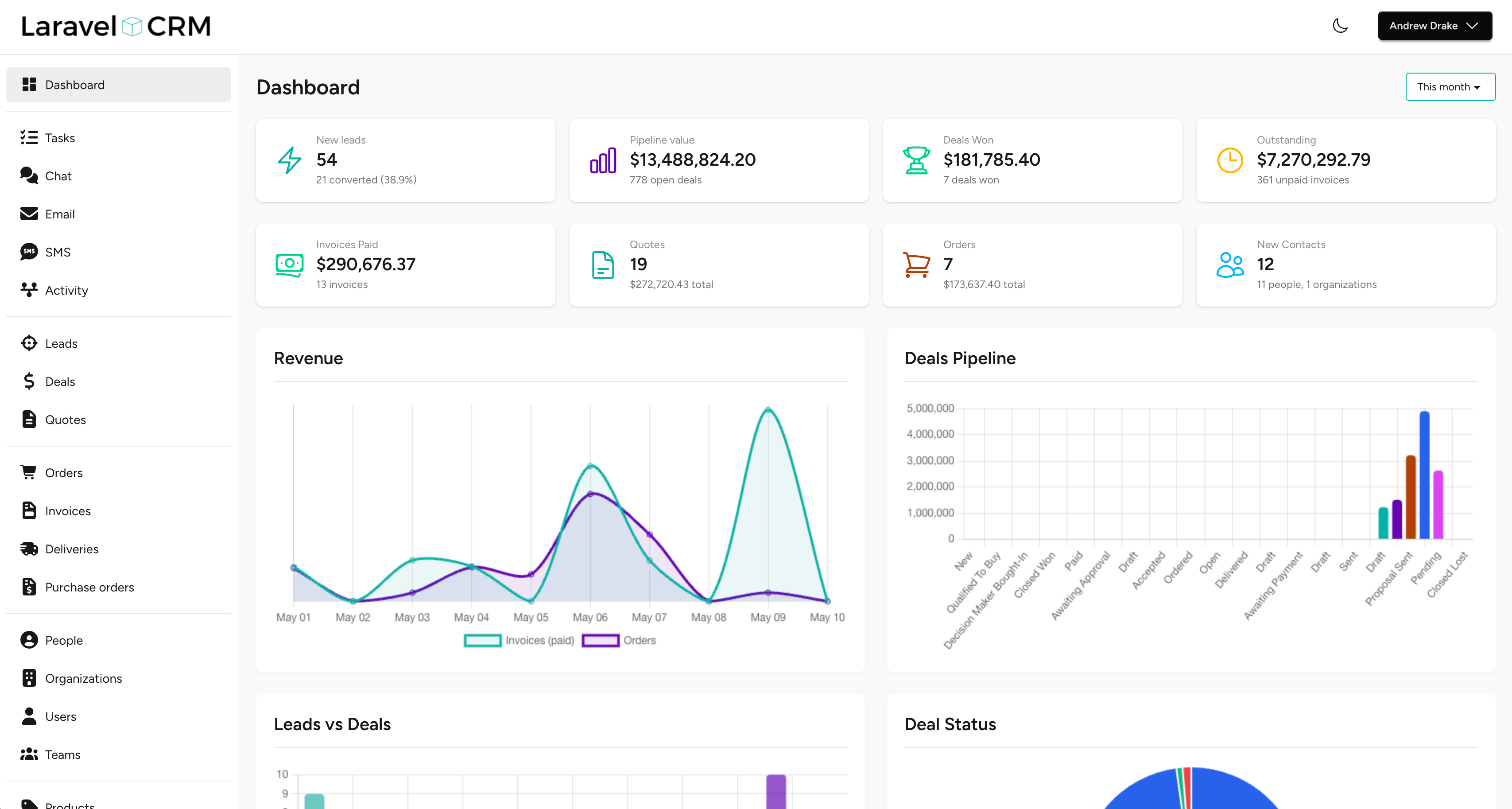Click the Deliveries truck icon

point(29,548)
